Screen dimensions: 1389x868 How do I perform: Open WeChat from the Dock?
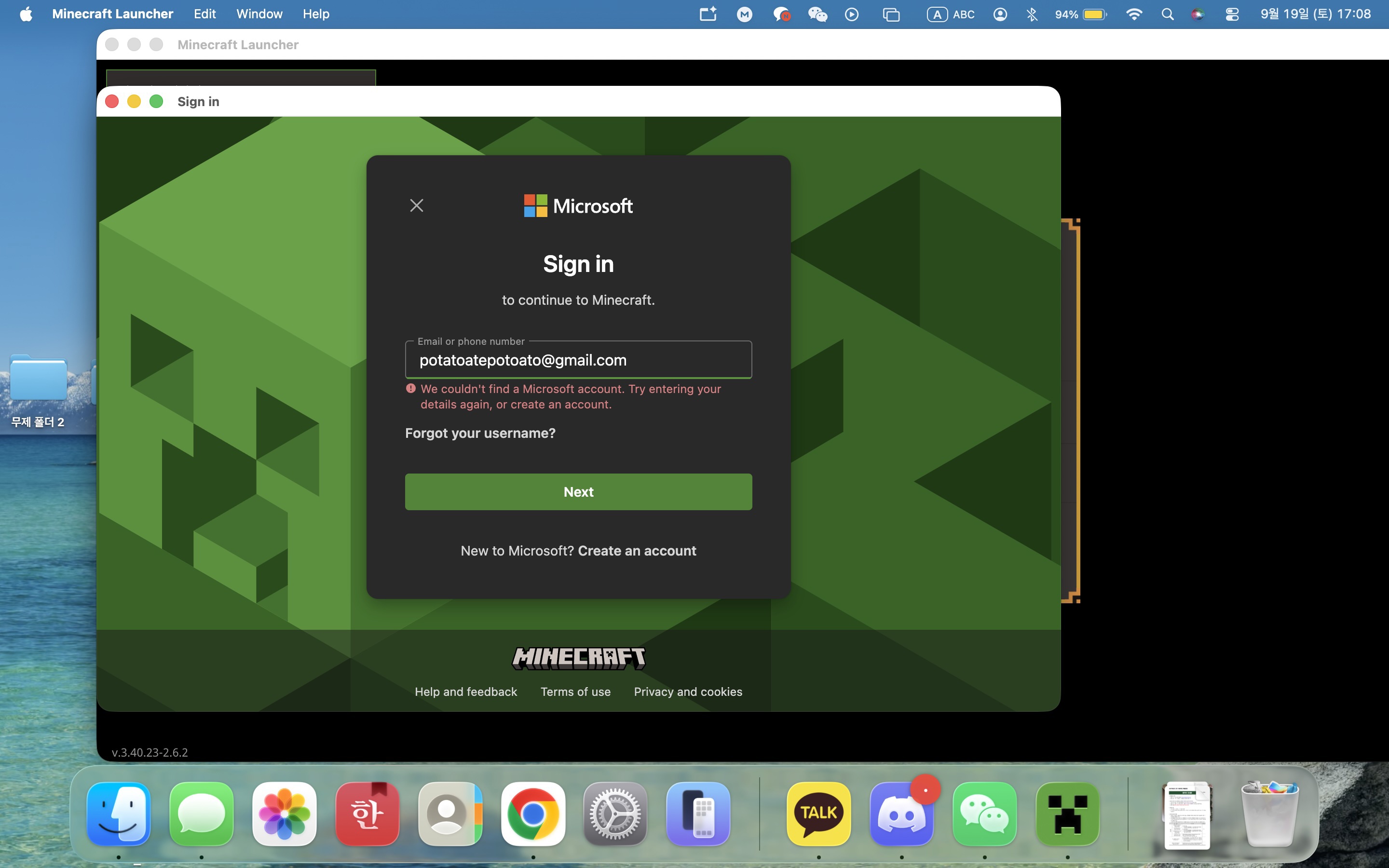(985, 814)
